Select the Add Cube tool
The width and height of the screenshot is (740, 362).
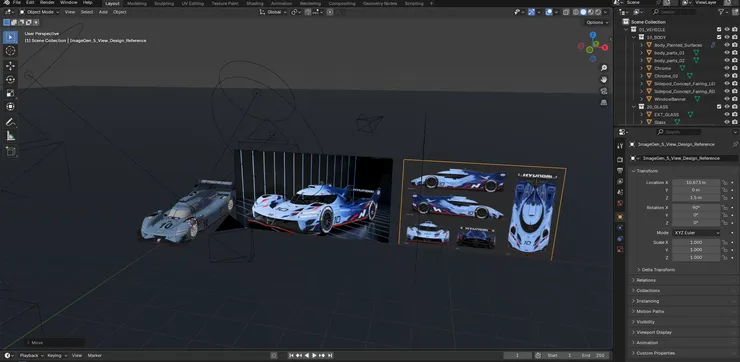[x=10, y=152]
